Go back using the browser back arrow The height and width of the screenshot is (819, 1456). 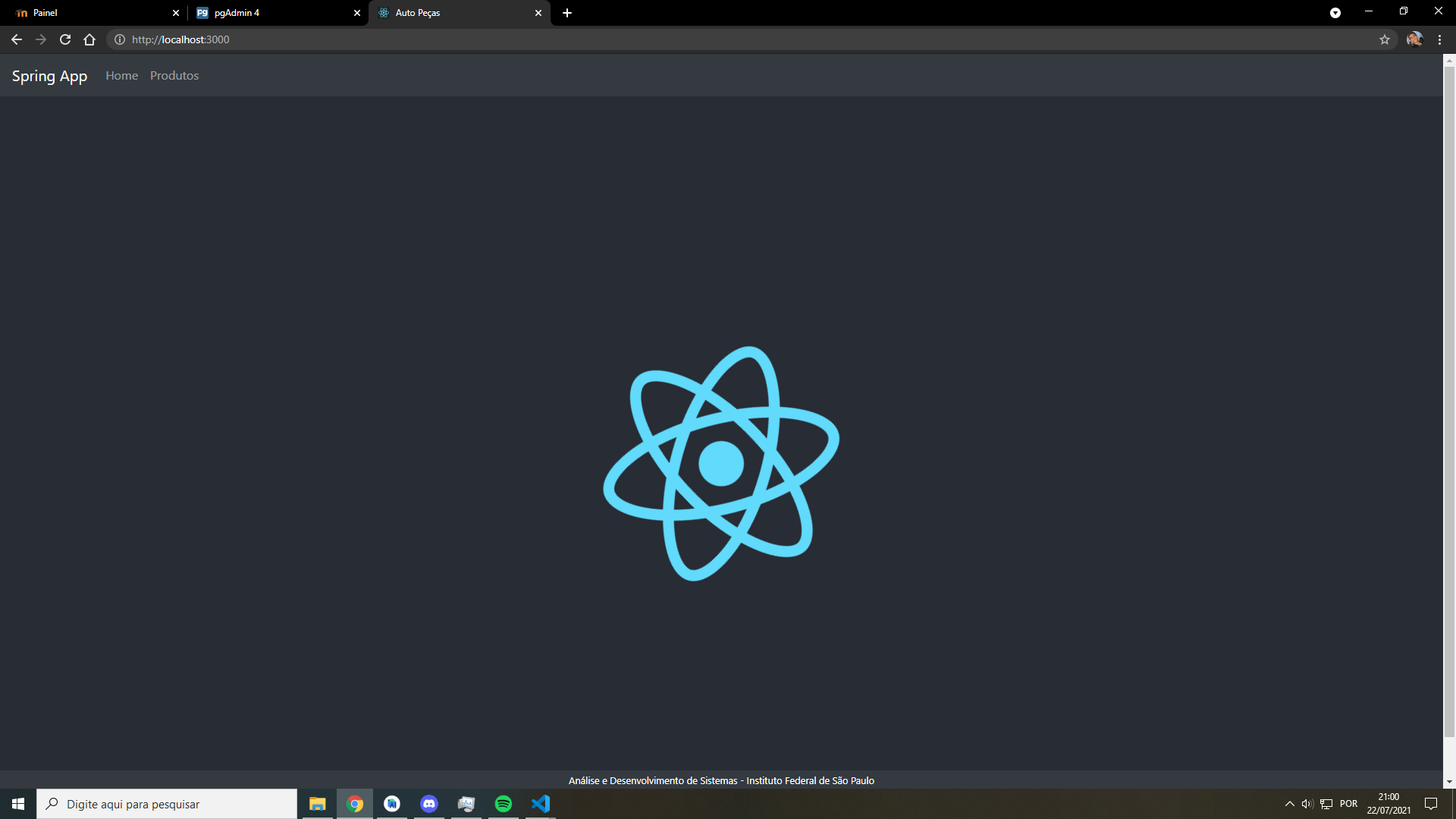click(x=17, y=39)
